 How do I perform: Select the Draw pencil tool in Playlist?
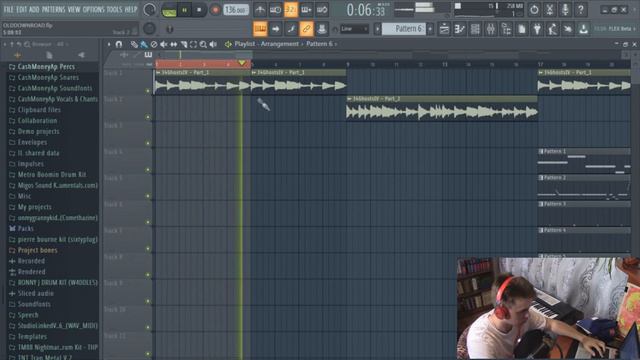tap(134, 44)
